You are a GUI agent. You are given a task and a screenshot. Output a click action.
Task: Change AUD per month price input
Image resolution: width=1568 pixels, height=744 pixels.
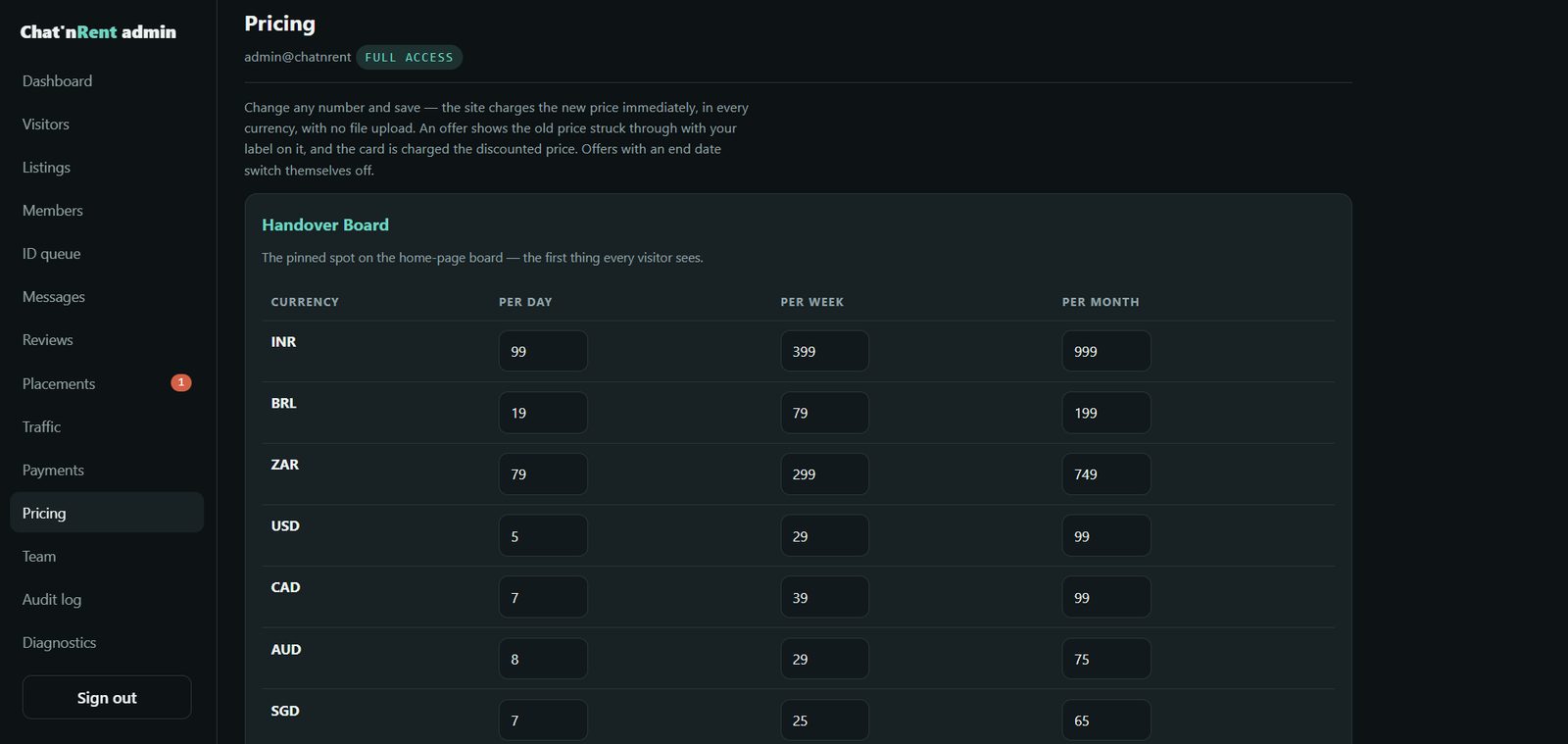(x=1106, y=659)
